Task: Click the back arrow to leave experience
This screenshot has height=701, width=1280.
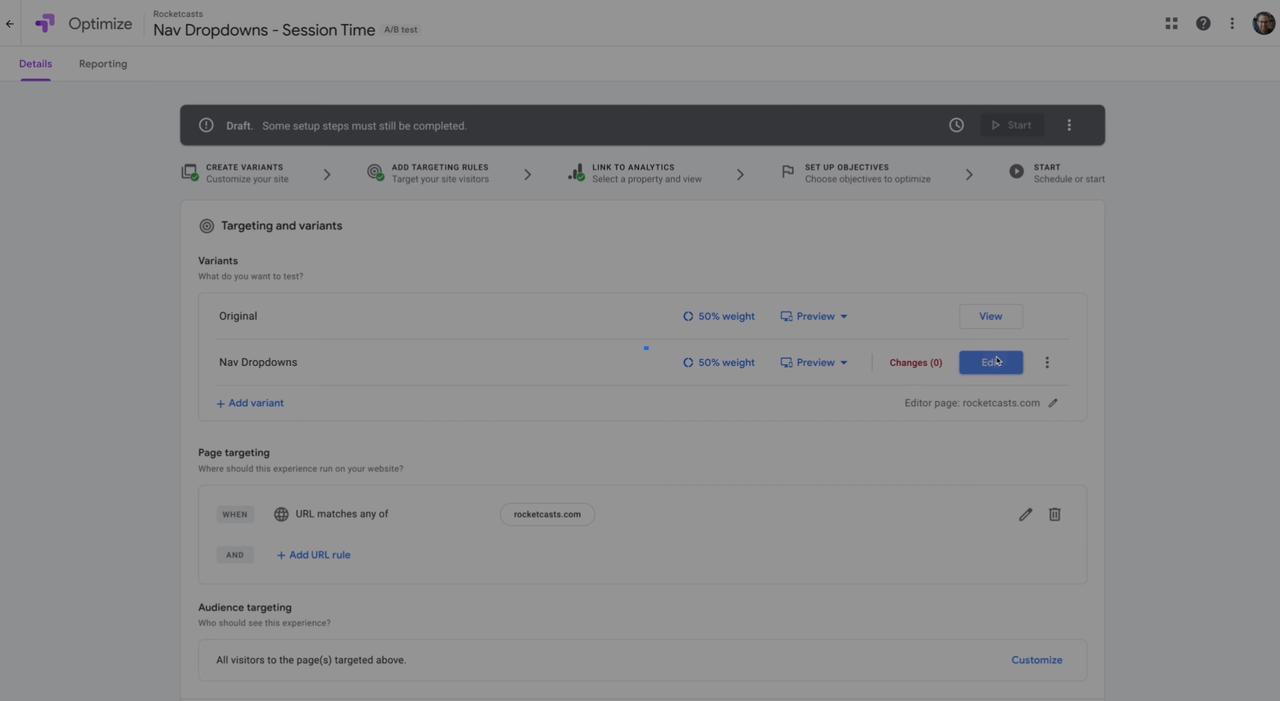Action: 9,23
